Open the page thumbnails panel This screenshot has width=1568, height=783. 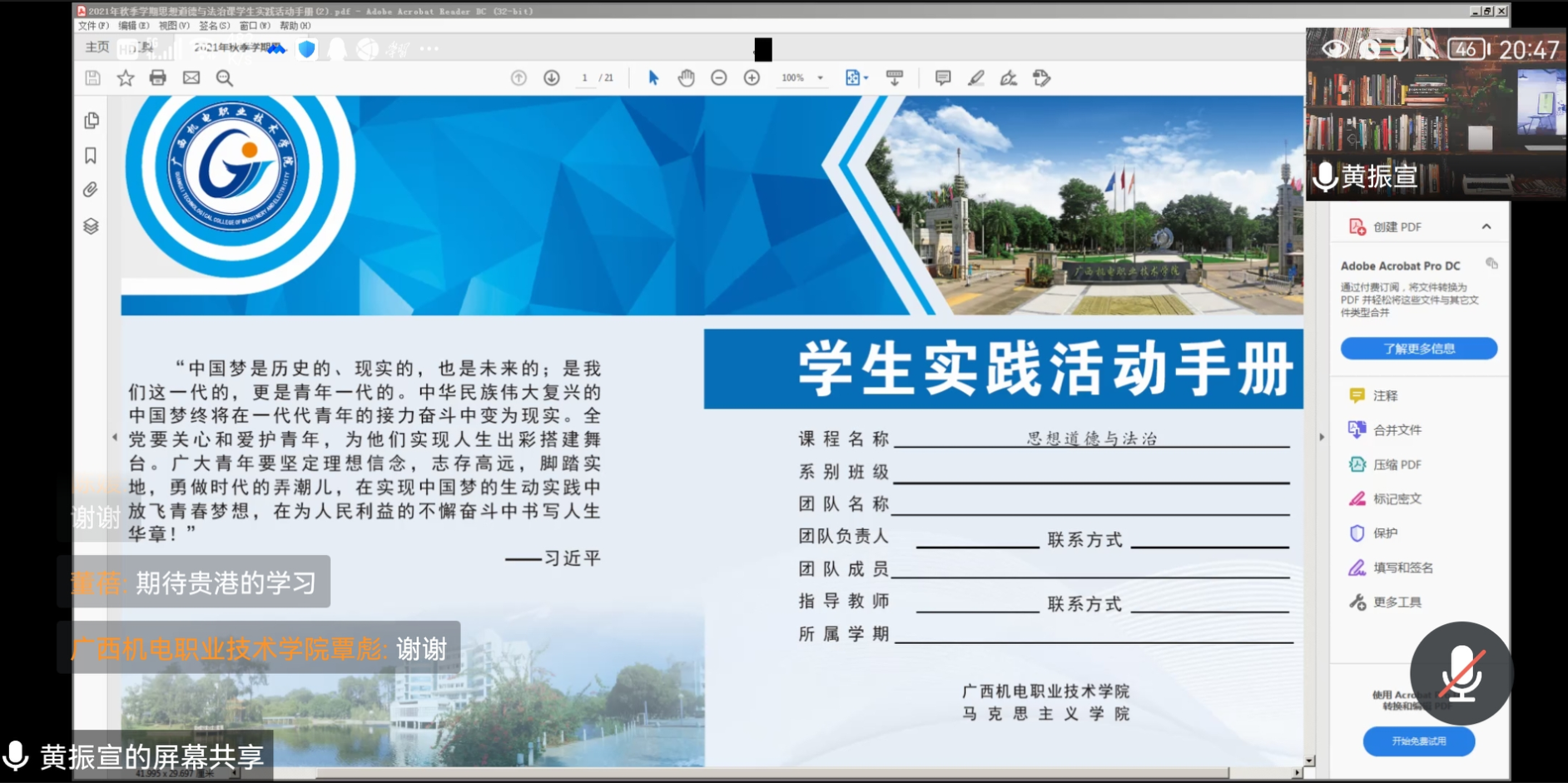pos(92,120)
